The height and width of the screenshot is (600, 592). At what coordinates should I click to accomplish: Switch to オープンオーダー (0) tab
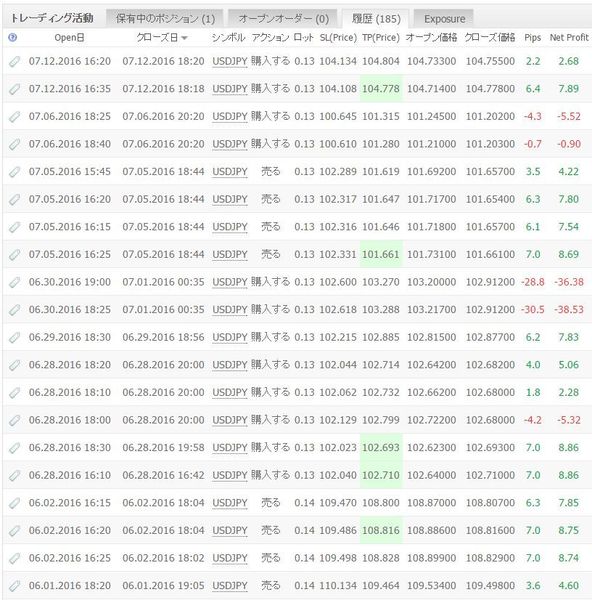tap(283, 18)
